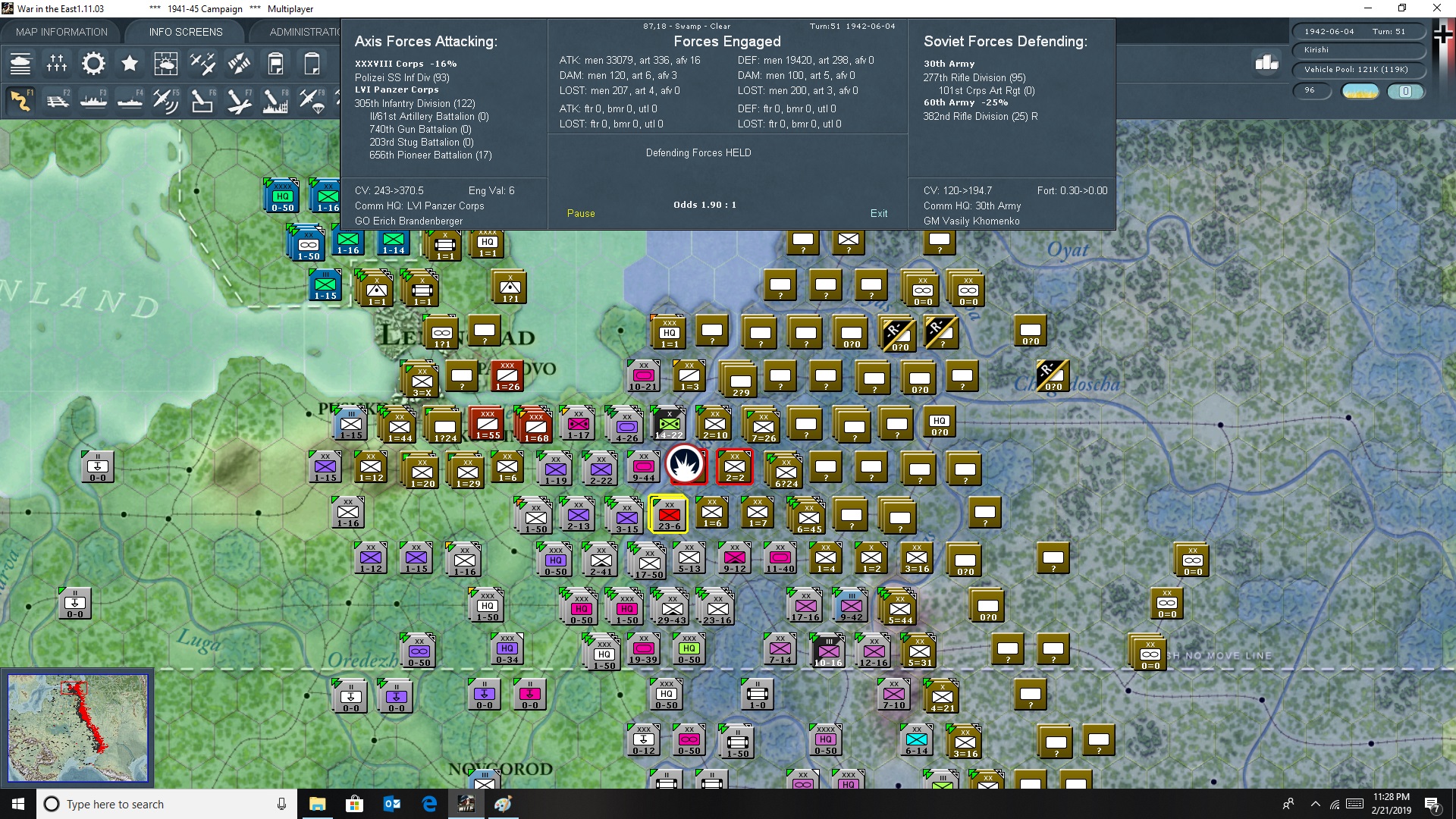Open Outlook from the taskbar
The width and height of the screenshot is (1456, 819).
(392, 804)
